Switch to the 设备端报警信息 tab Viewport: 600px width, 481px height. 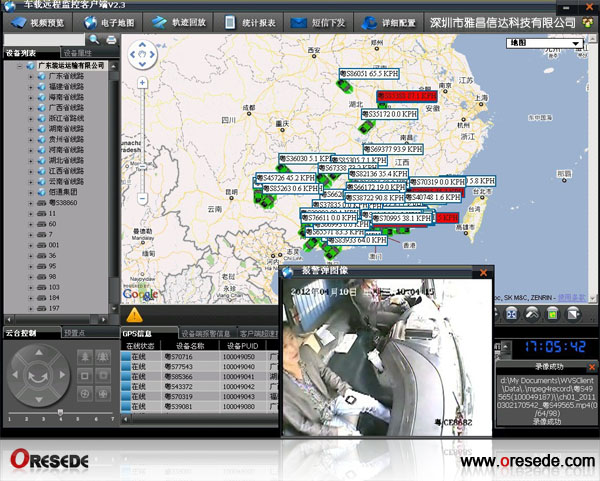[x=207, y=333]
